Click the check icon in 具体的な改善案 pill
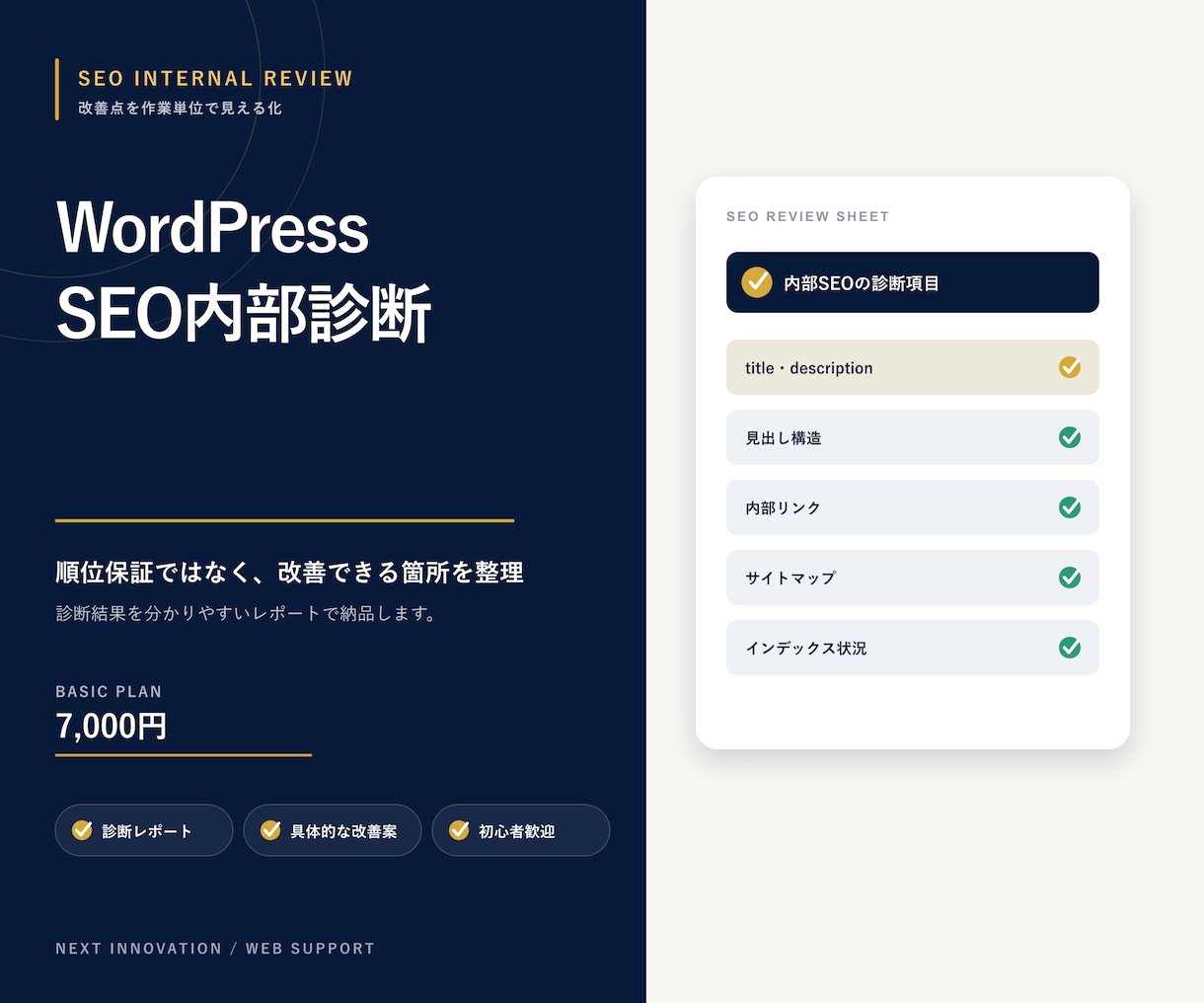 [x=270, y=830]
